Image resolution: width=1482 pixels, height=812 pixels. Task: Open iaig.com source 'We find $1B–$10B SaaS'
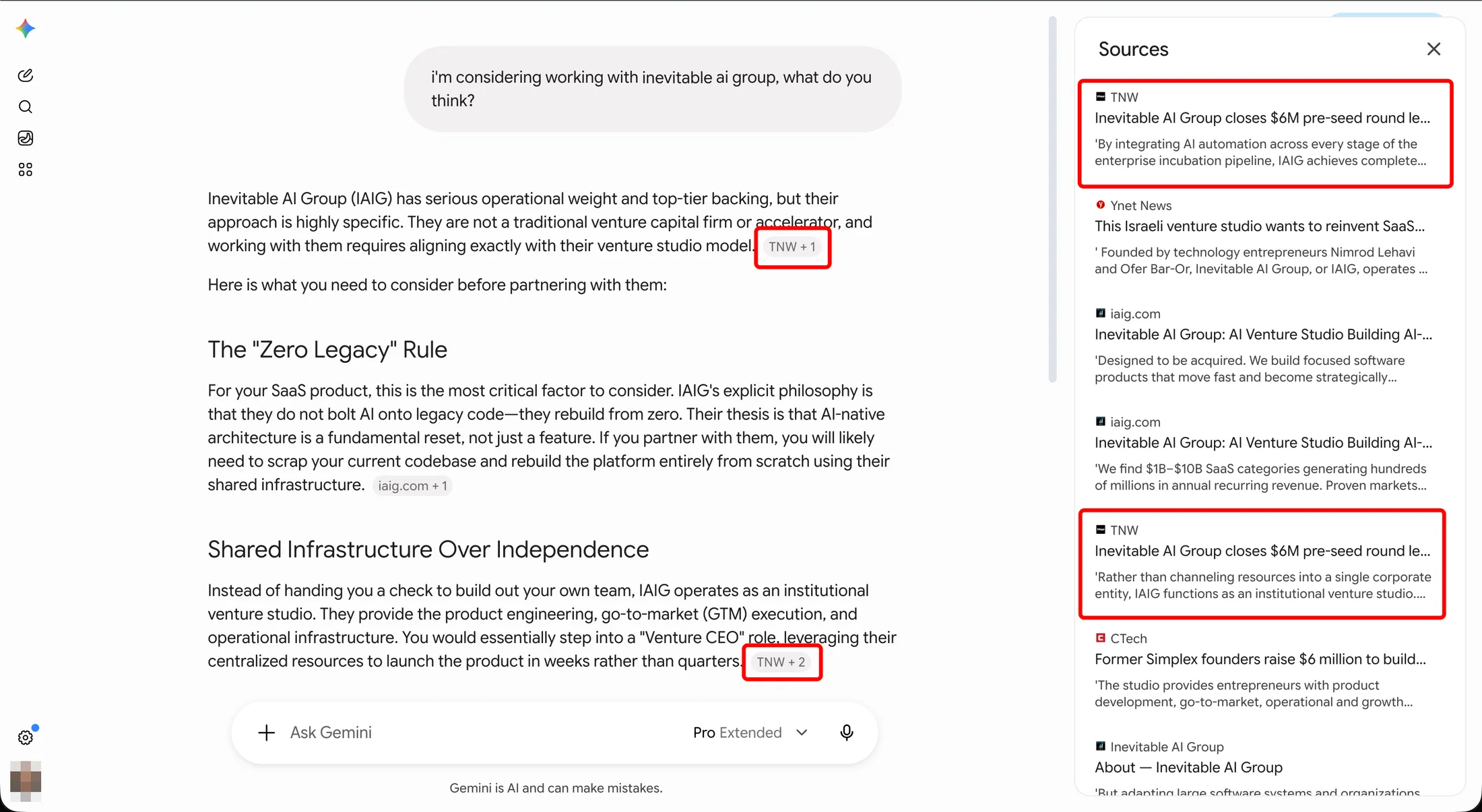[x=1264, y=454]
